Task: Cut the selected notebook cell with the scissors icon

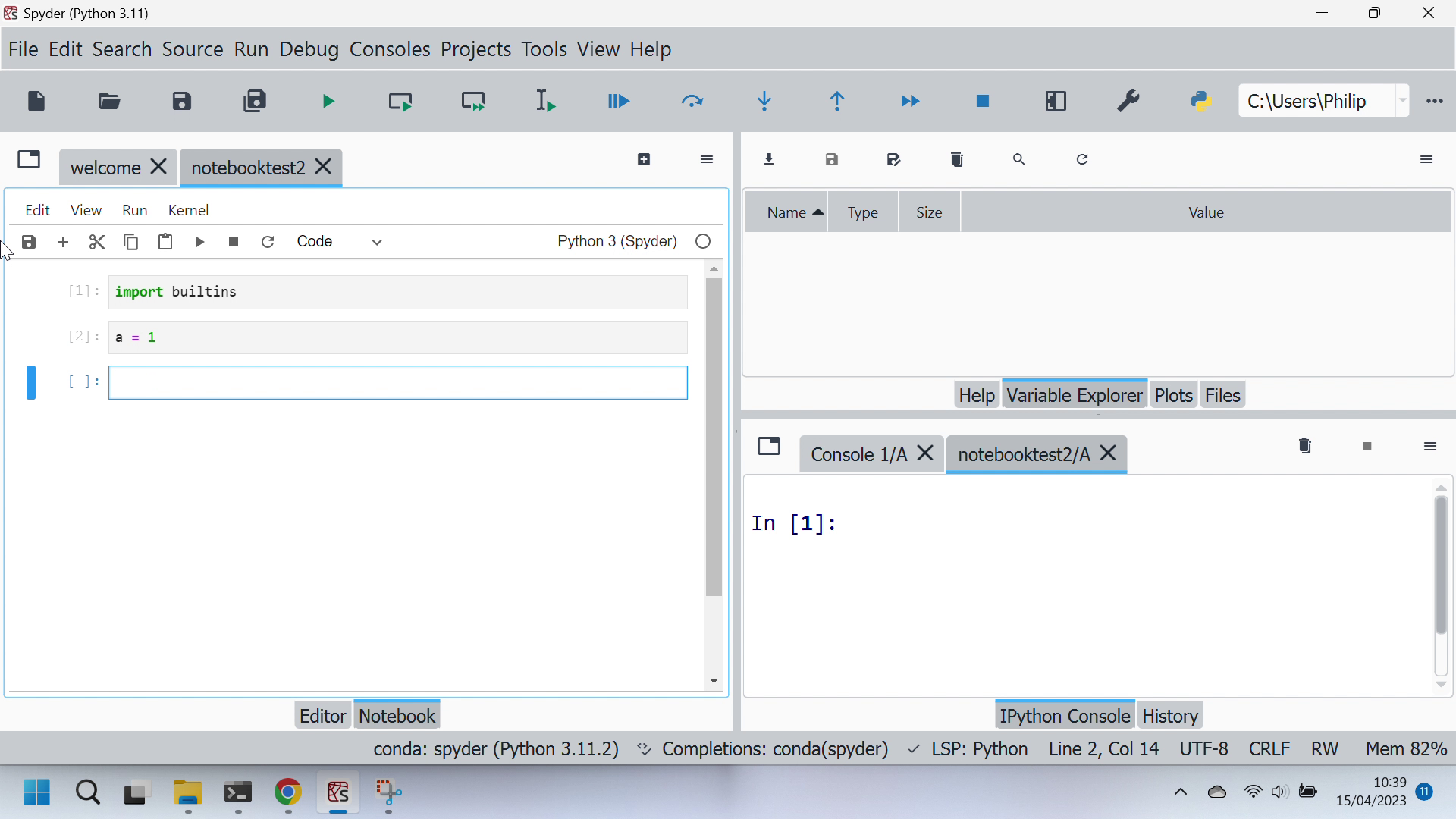Action: (97, 242)
